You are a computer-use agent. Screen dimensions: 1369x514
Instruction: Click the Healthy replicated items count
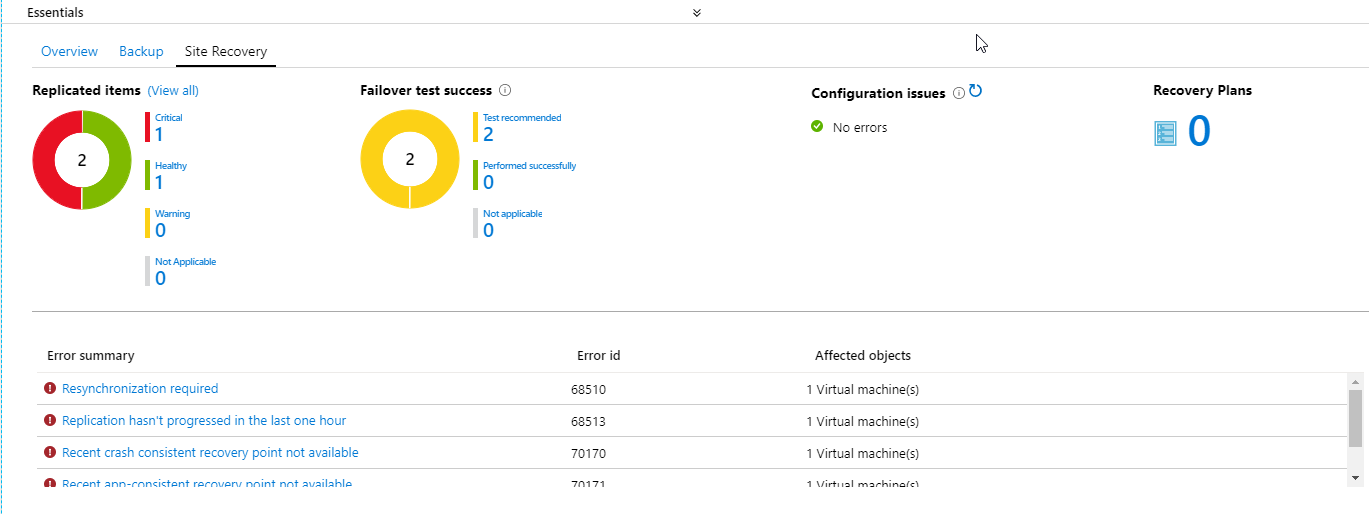tap(159, 183)
